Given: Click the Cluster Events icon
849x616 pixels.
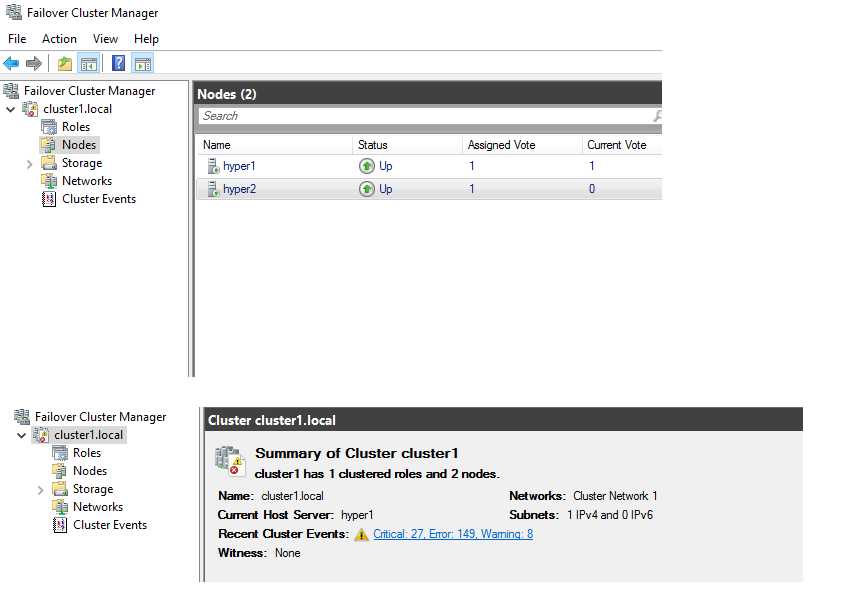Looking at the screenshot, I should click(48, 198).
